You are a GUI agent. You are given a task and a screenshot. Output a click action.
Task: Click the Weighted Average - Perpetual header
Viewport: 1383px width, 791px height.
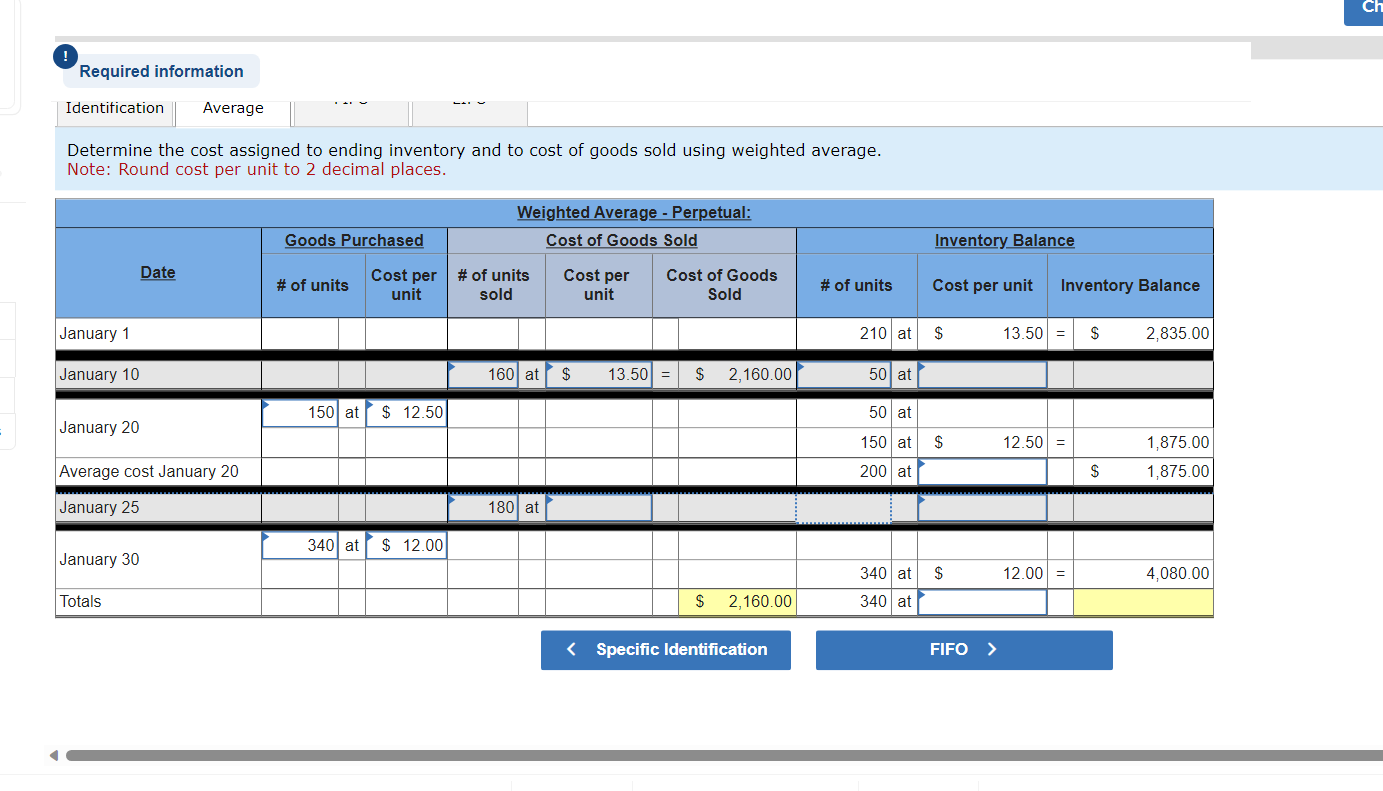pos(633,212)
